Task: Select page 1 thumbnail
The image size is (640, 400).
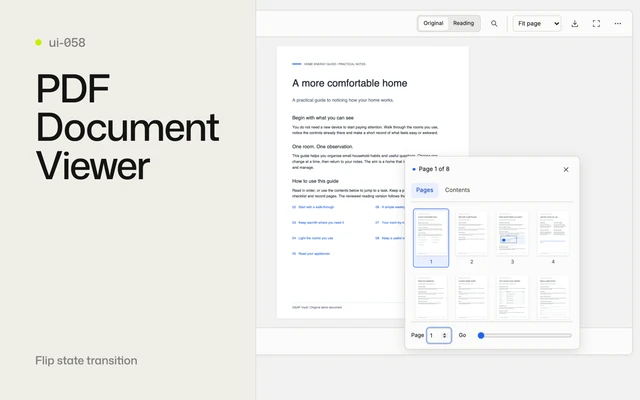Action: click(431, 238)
